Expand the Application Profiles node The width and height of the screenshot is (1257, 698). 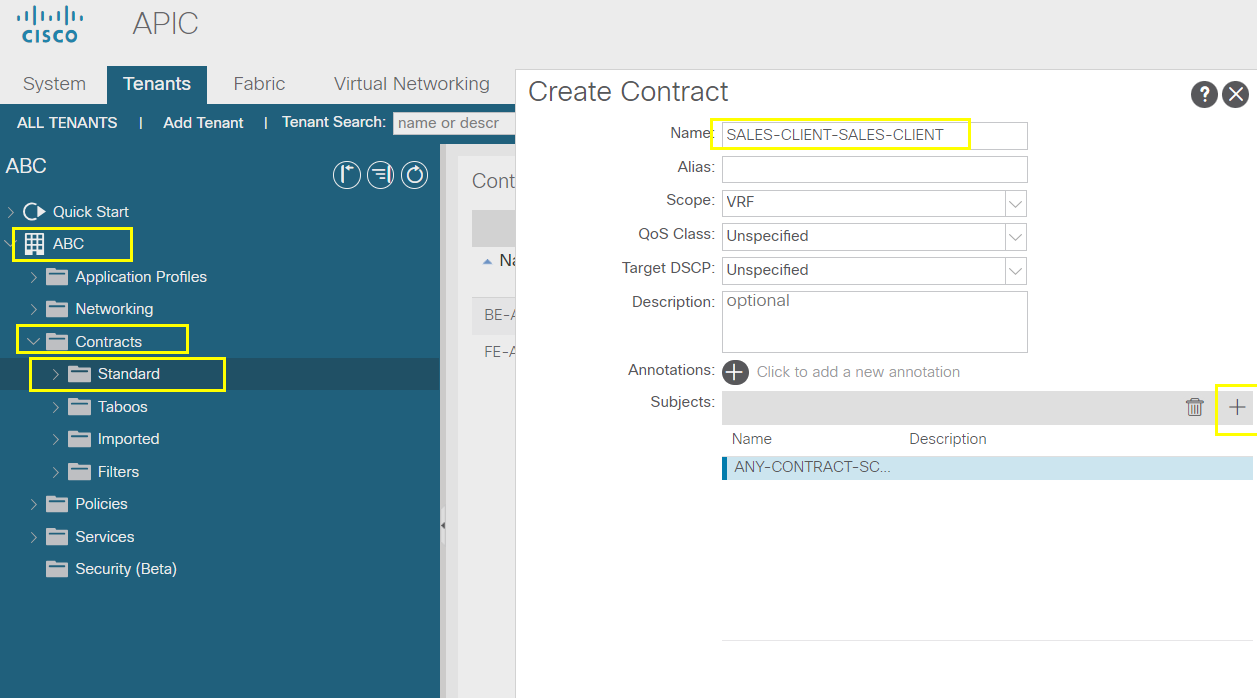[34, 276]
